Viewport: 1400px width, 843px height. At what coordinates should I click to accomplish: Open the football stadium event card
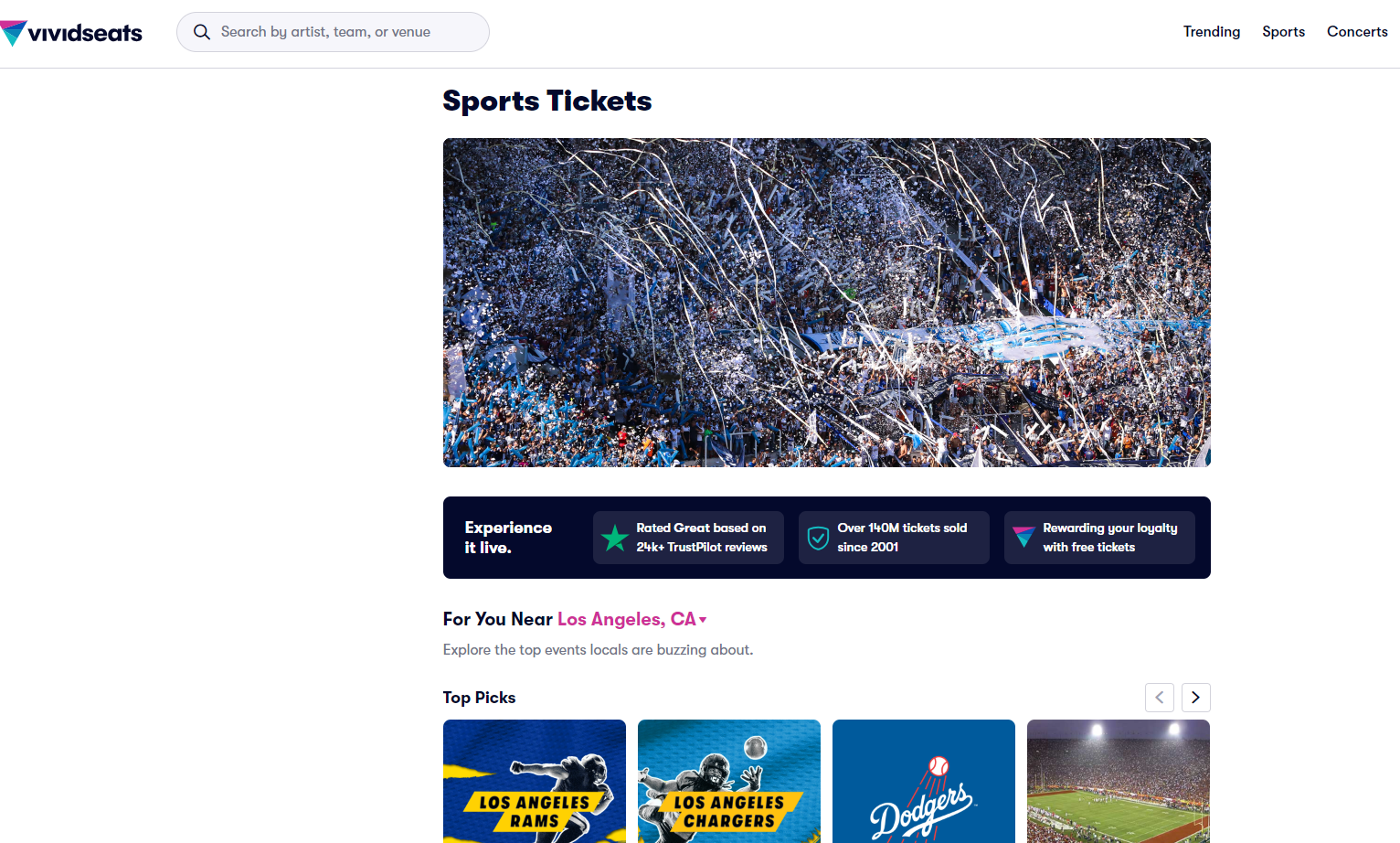[x=1119, y=781]
